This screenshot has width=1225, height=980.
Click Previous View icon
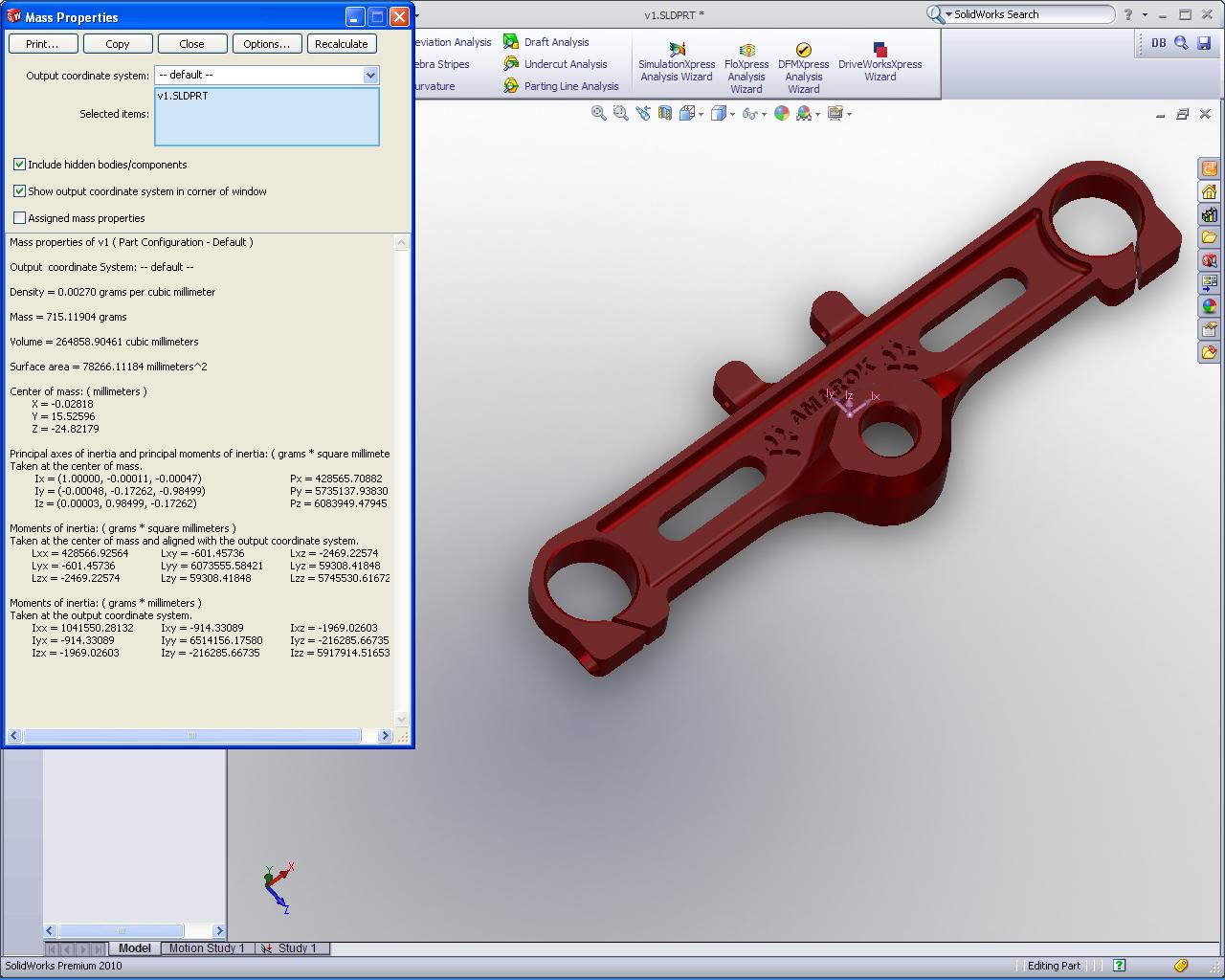(642, 113)
